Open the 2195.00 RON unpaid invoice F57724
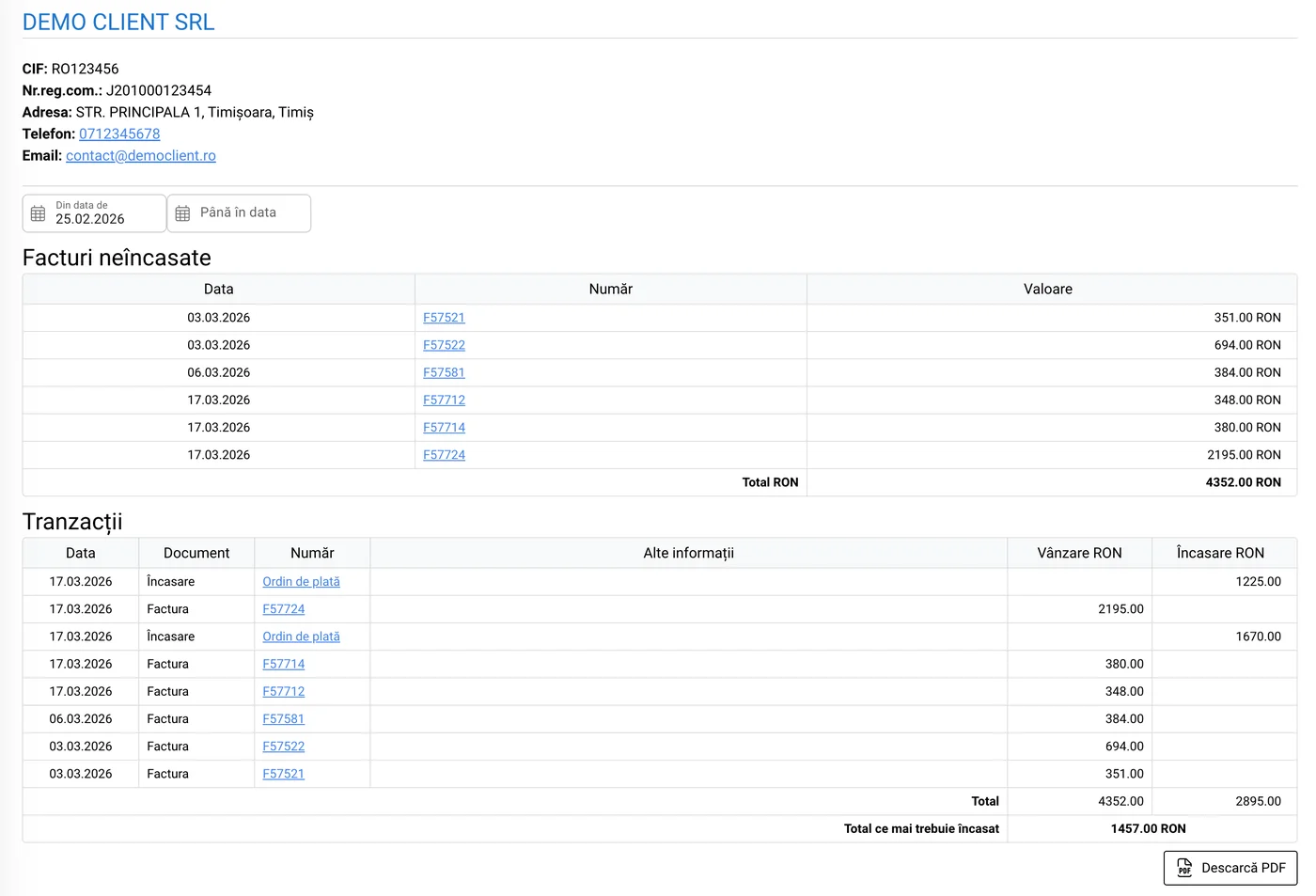1316x896 pixels. [444, 454]
